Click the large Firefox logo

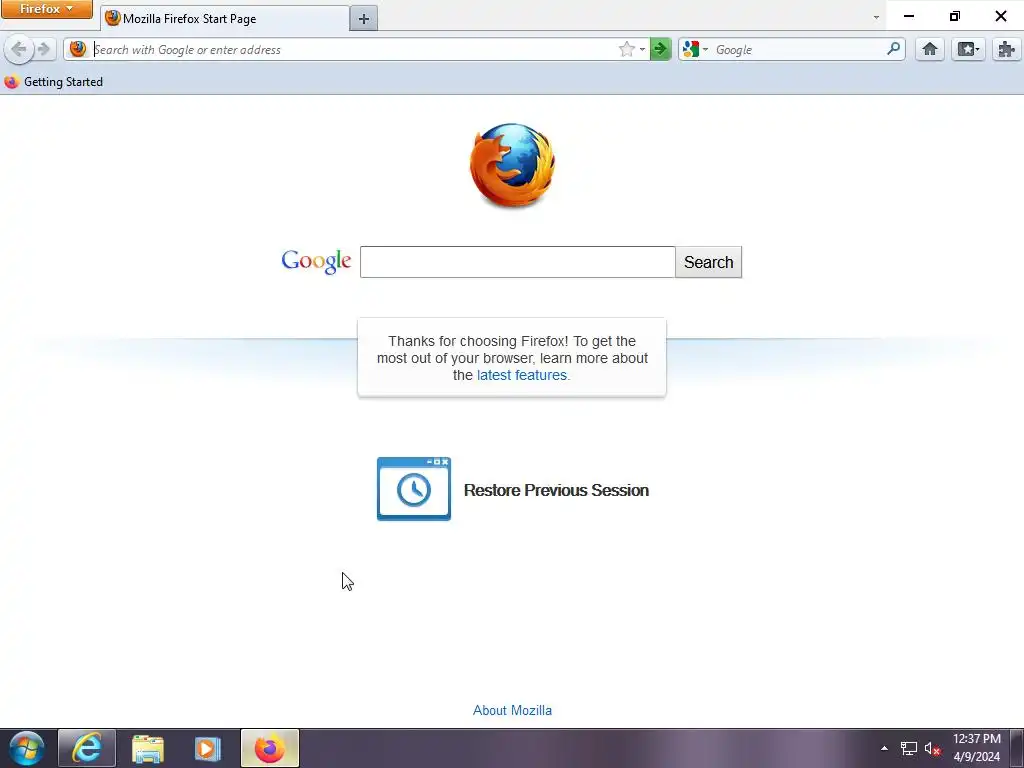click(x=513, y=165)
